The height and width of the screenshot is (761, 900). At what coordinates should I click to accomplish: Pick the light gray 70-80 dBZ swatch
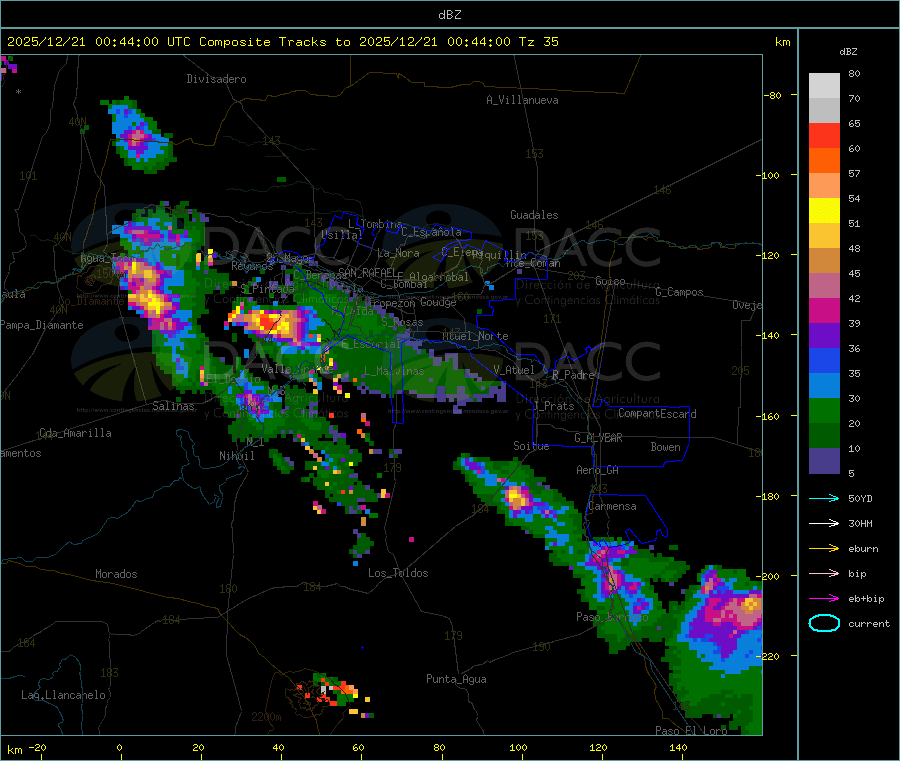(x=824, y=86)
